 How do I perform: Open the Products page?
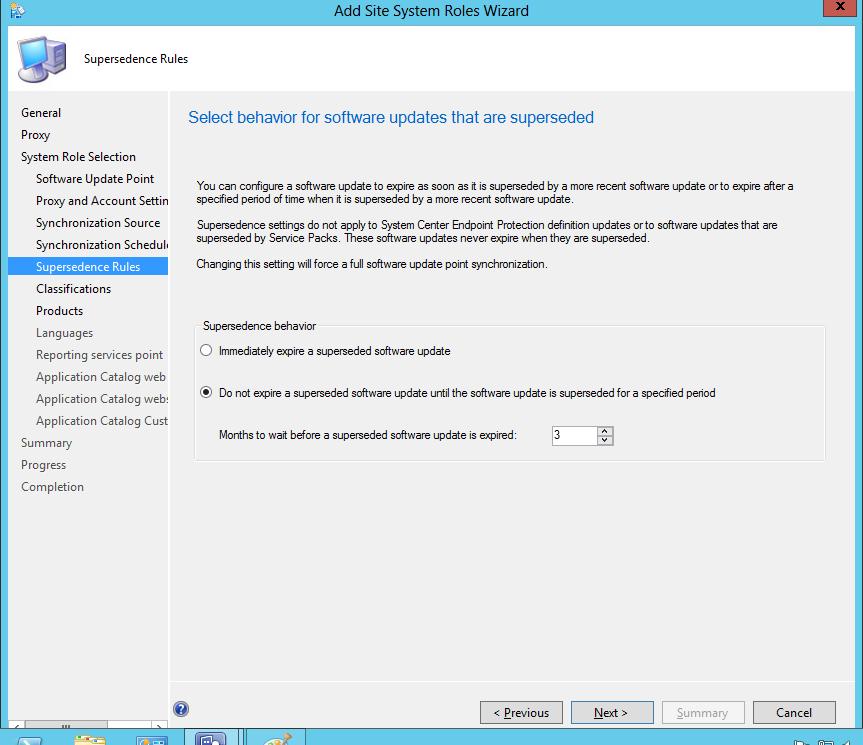pyautogui.click(x=59, y=311)
